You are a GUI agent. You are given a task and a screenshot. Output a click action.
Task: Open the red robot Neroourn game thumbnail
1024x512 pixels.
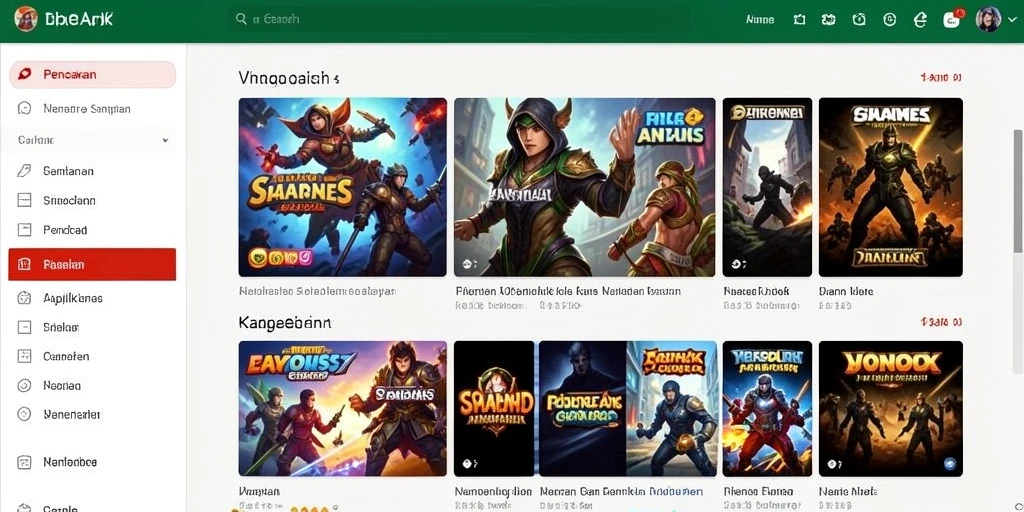click(767, 408)
